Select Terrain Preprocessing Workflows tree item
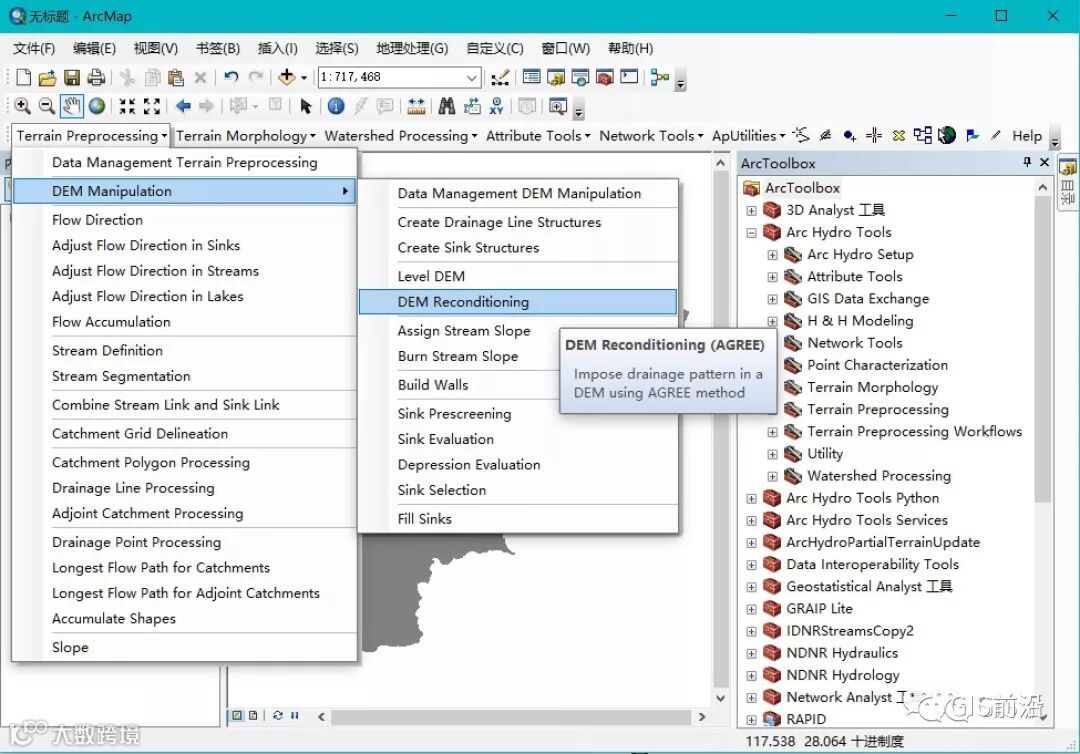Viewport: 1080px width, 754px height. [915, 432]
